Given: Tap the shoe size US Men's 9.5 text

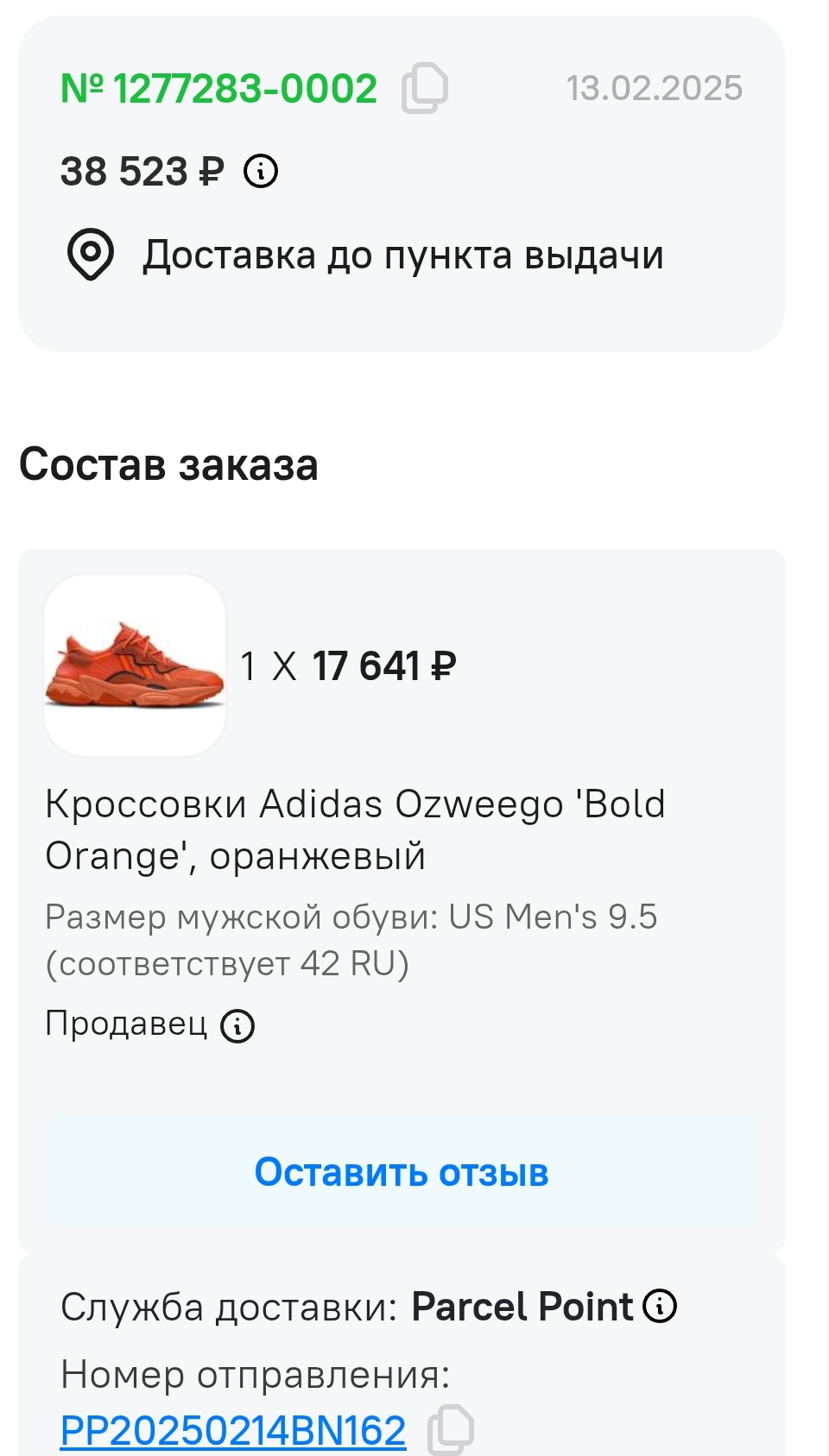Looking at the screenshot, I should point(351,940).
